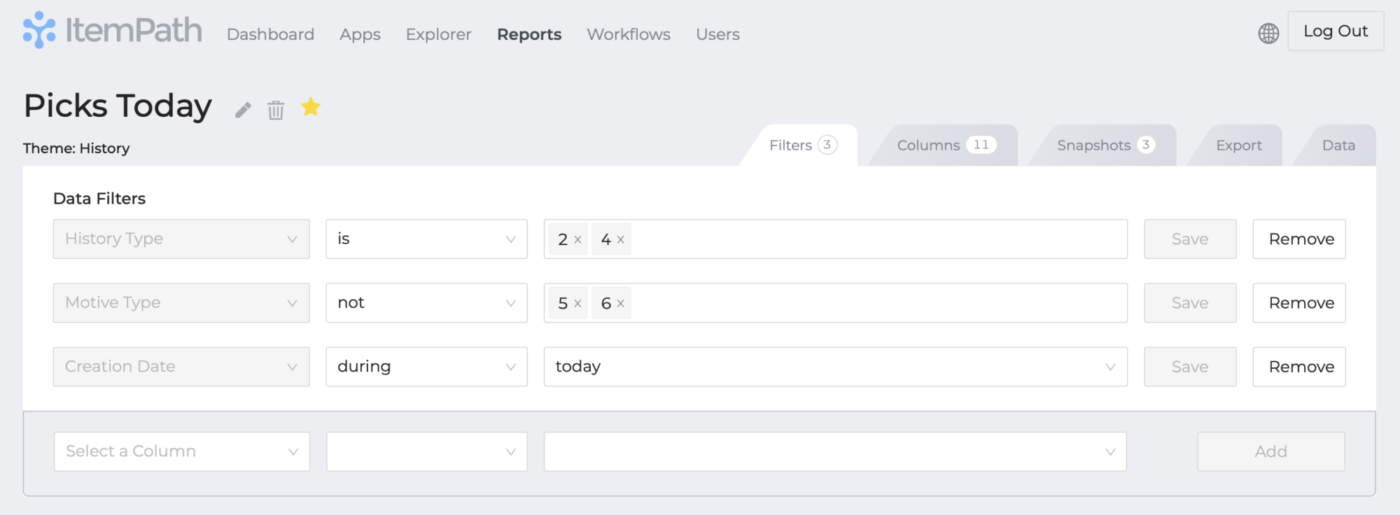Open the 'during' operator dropdown
The height and width of the screenshot is (515, 1400).
[x=426, y=367]
